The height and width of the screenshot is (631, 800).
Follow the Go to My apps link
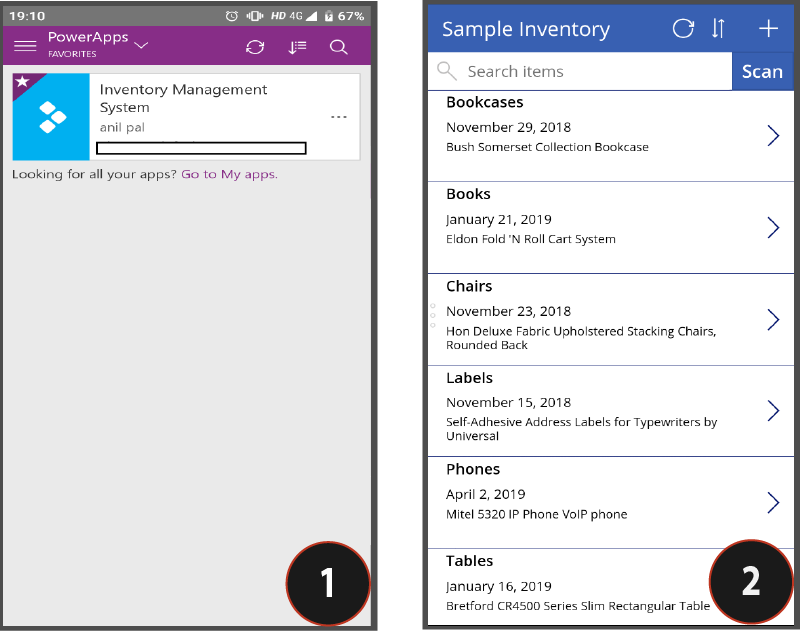(x=229, y=174)
